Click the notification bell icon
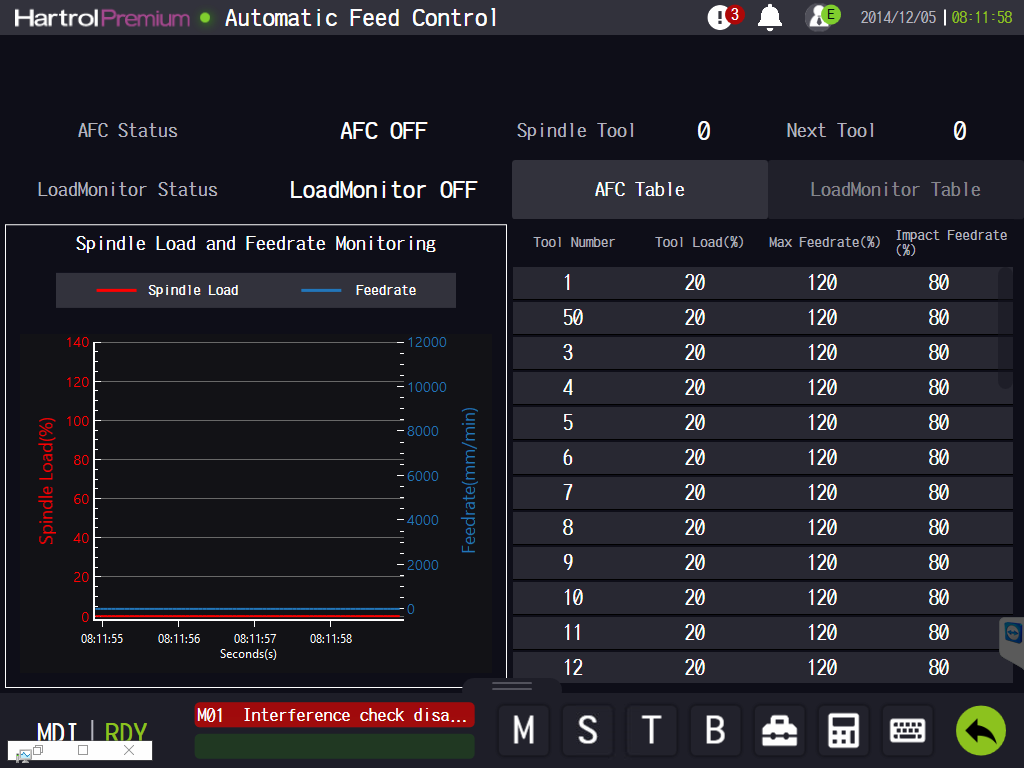Screen dimensions: 1024x768 coord(769,18)
